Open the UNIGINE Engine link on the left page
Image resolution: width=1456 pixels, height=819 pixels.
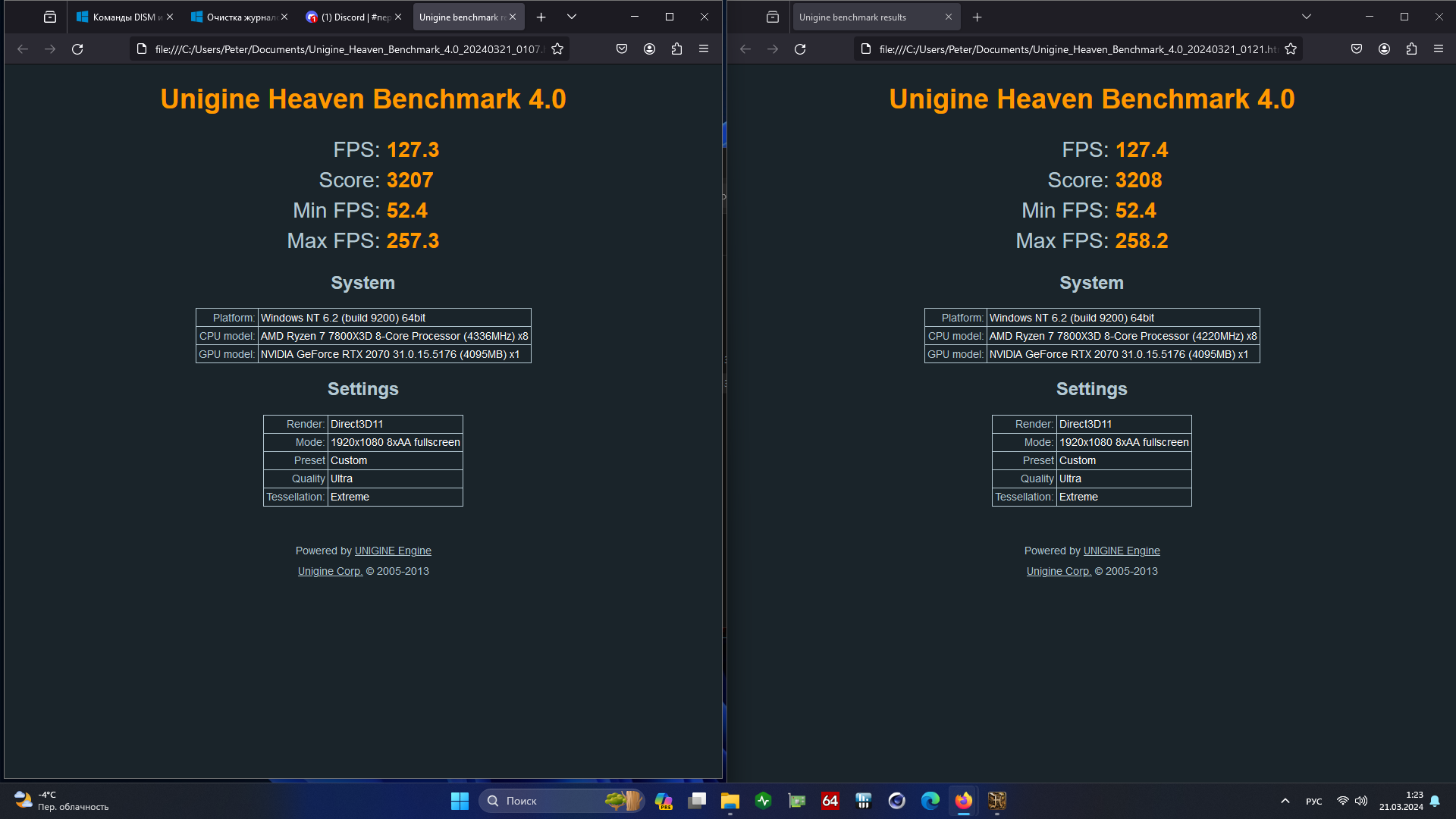click(393, 551)
